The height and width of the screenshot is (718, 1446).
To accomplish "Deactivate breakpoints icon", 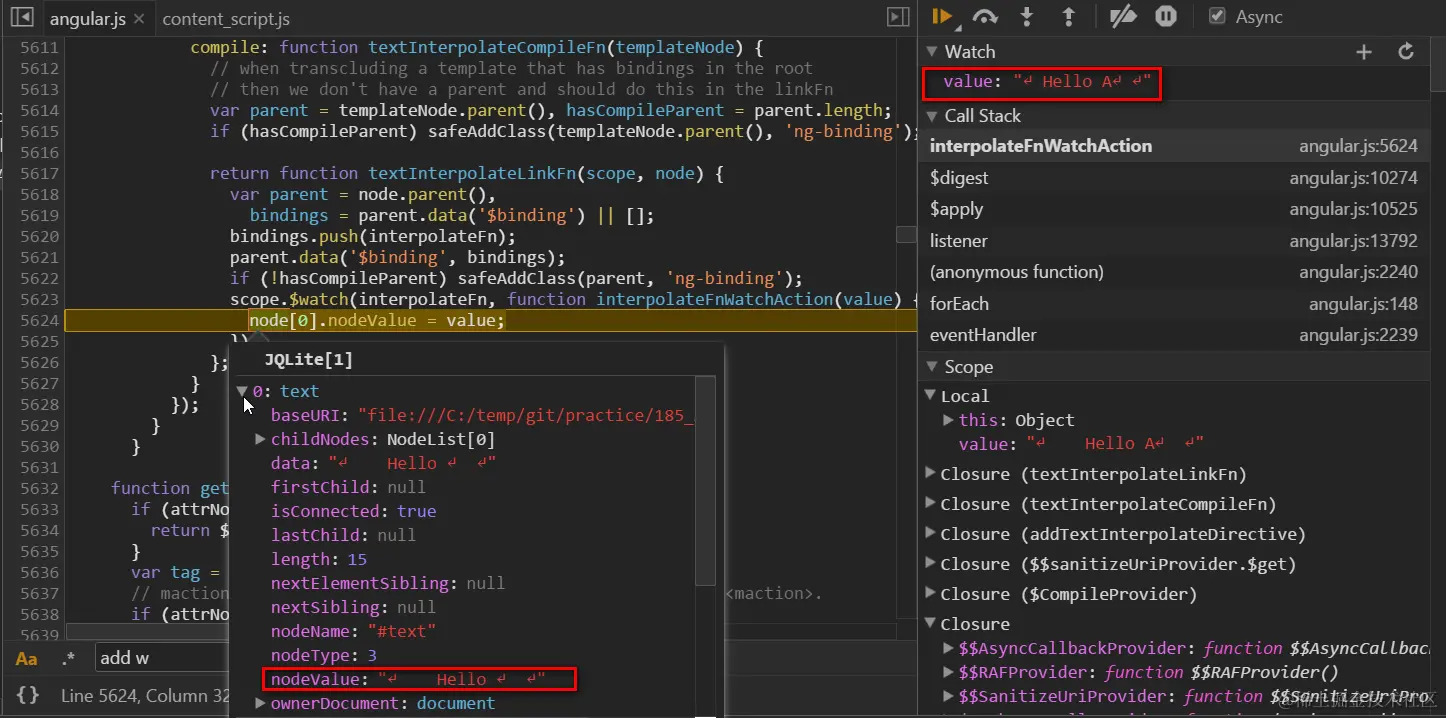I will [1124, 16].
